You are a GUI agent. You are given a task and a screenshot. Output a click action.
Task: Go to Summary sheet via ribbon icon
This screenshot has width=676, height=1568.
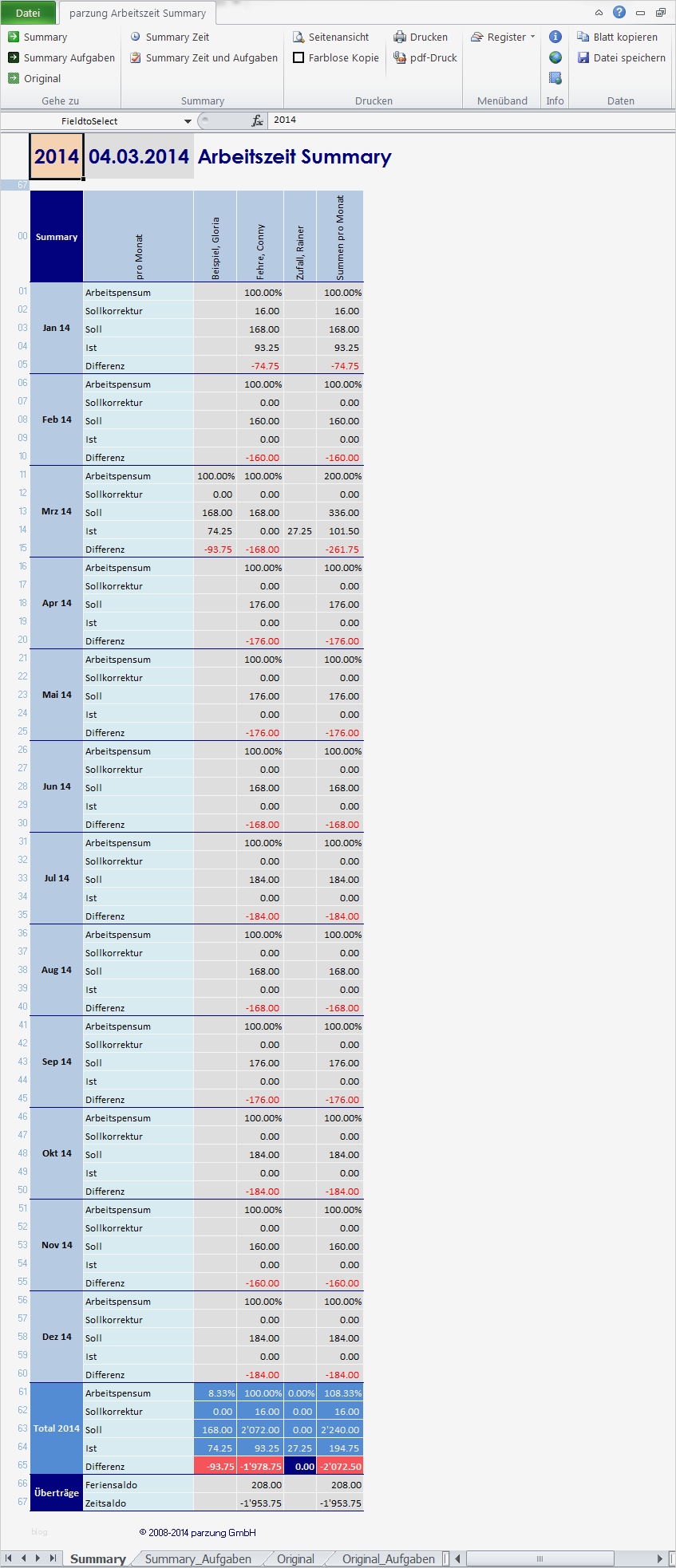click(14, 37)
